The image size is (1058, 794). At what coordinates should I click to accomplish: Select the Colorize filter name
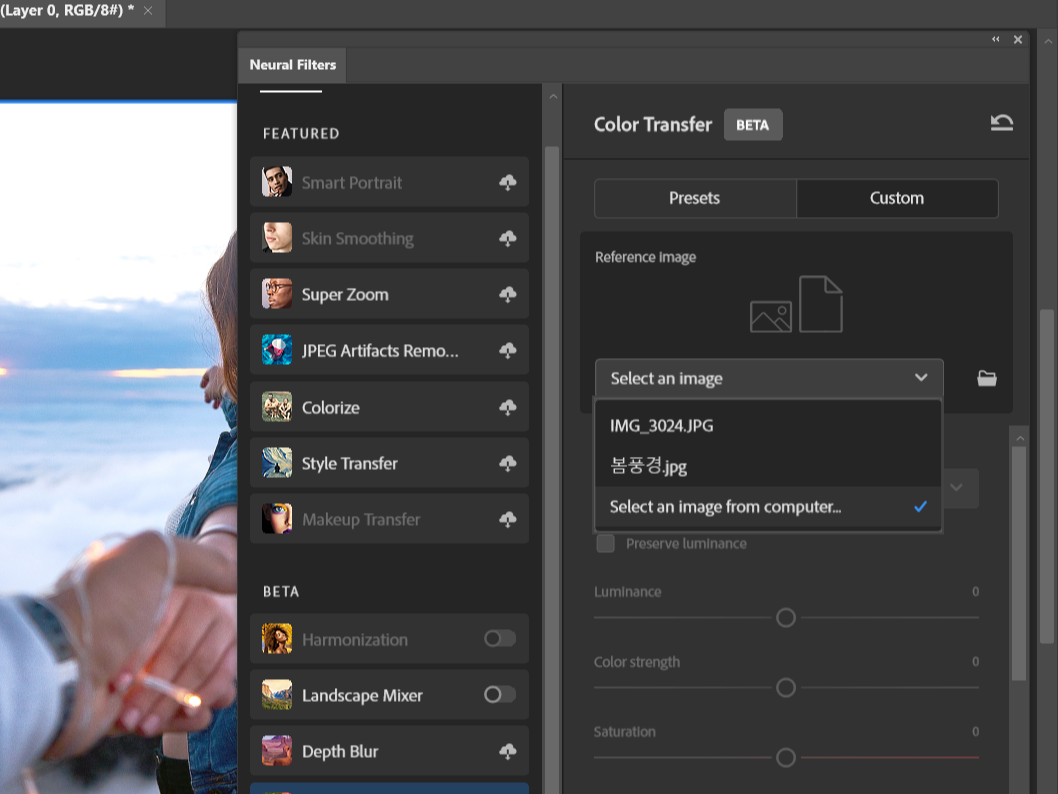coord(331,407)
